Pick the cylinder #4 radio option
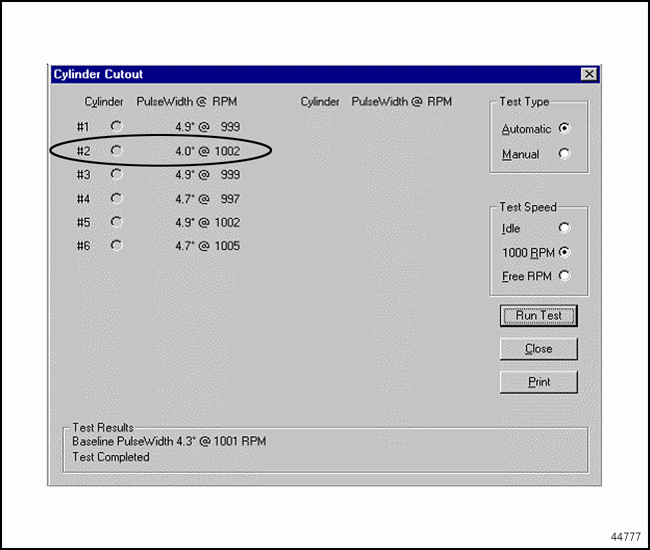The image size is (650, 550). [x=117, y=198]
